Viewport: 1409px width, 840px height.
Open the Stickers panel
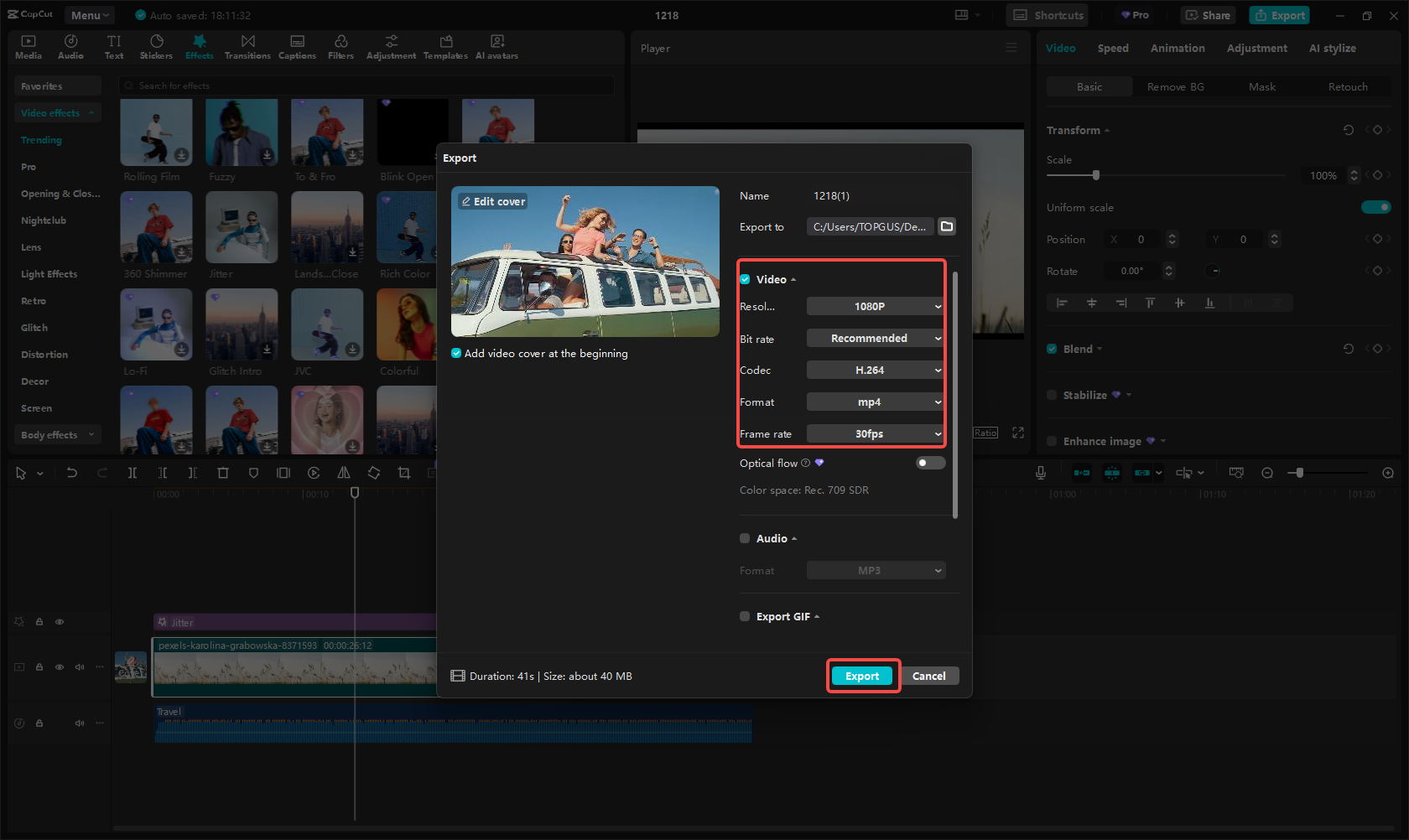pos(156,46)
